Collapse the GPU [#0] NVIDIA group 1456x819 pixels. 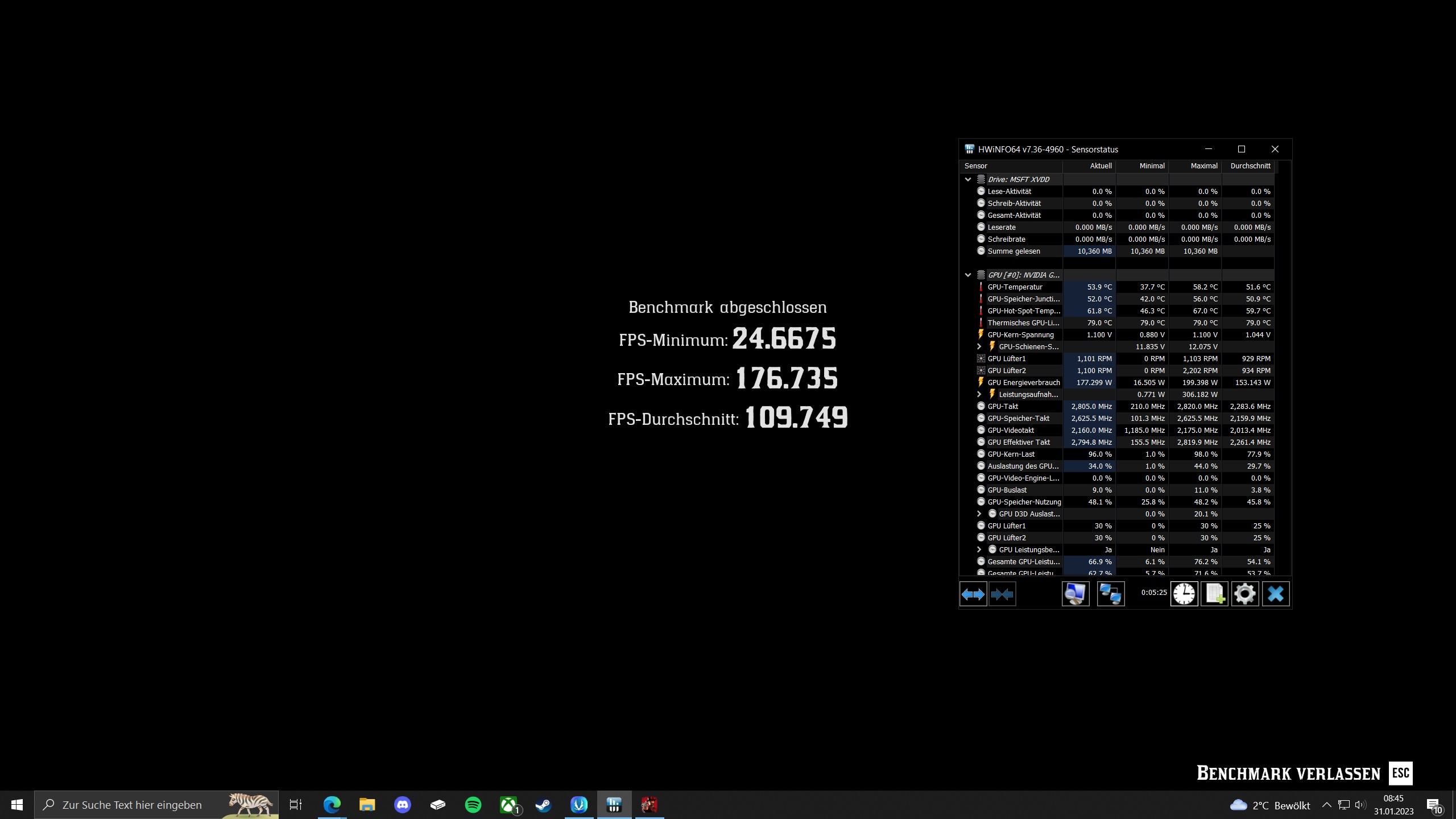[x=968, y=275]
